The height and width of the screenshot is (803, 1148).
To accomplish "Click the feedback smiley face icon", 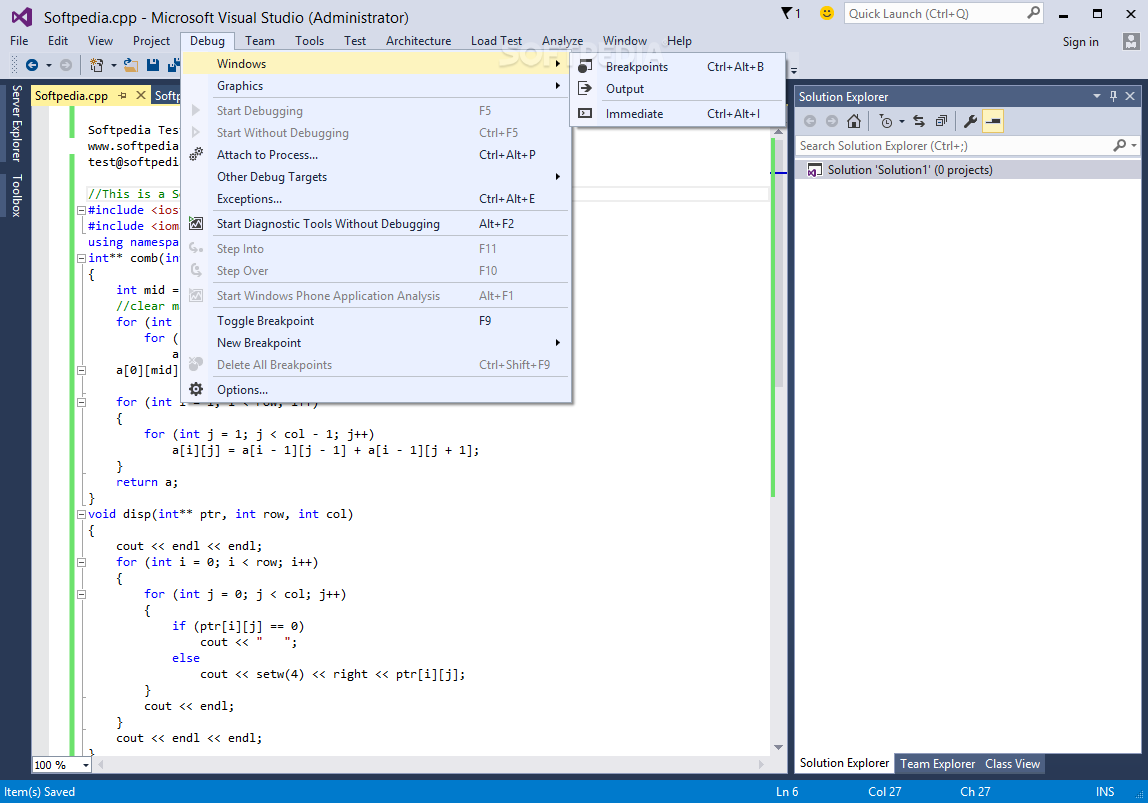I will pos(827,13).
